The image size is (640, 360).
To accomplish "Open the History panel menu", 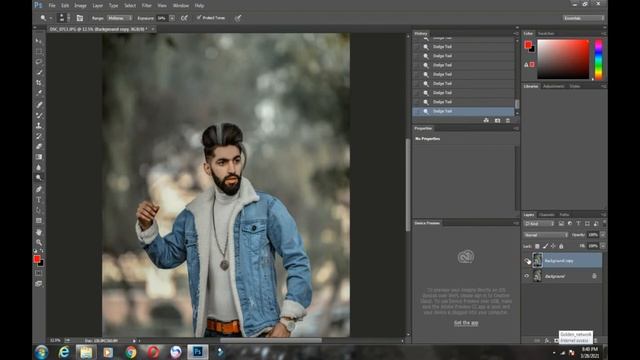I will [516, 33].
